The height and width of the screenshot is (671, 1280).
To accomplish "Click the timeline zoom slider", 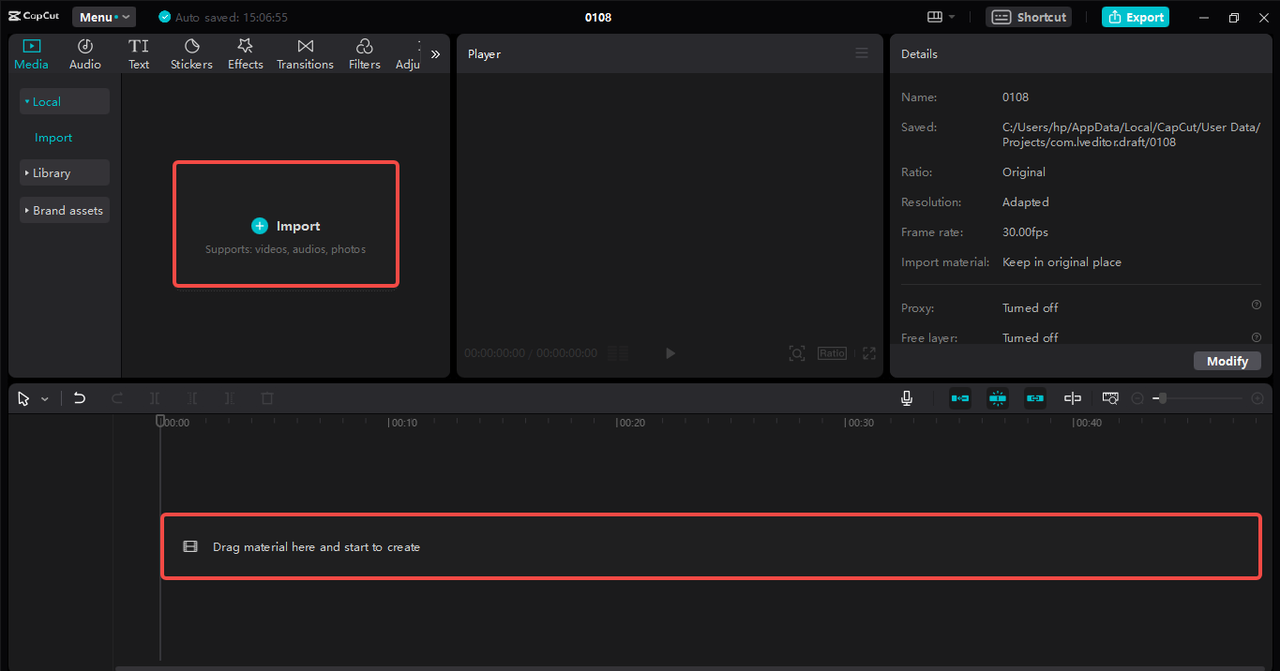I will (x=1197, y=398).
